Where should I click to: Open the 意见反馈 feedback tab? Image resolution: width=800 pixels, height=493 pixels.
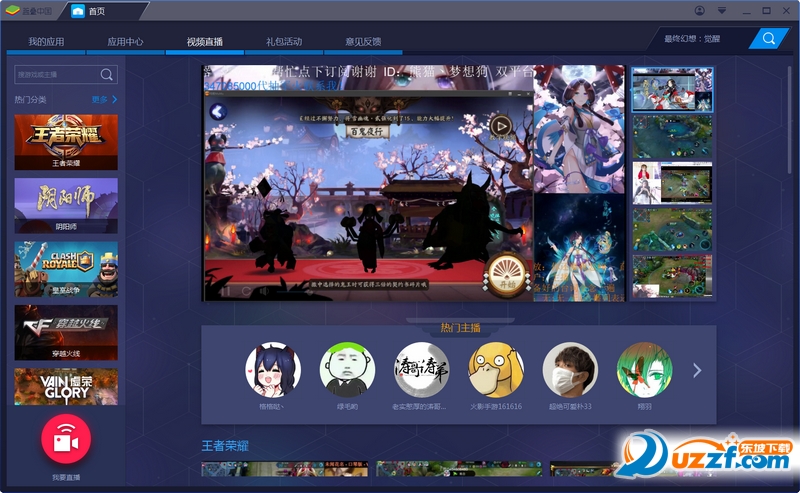click(363, 42)
